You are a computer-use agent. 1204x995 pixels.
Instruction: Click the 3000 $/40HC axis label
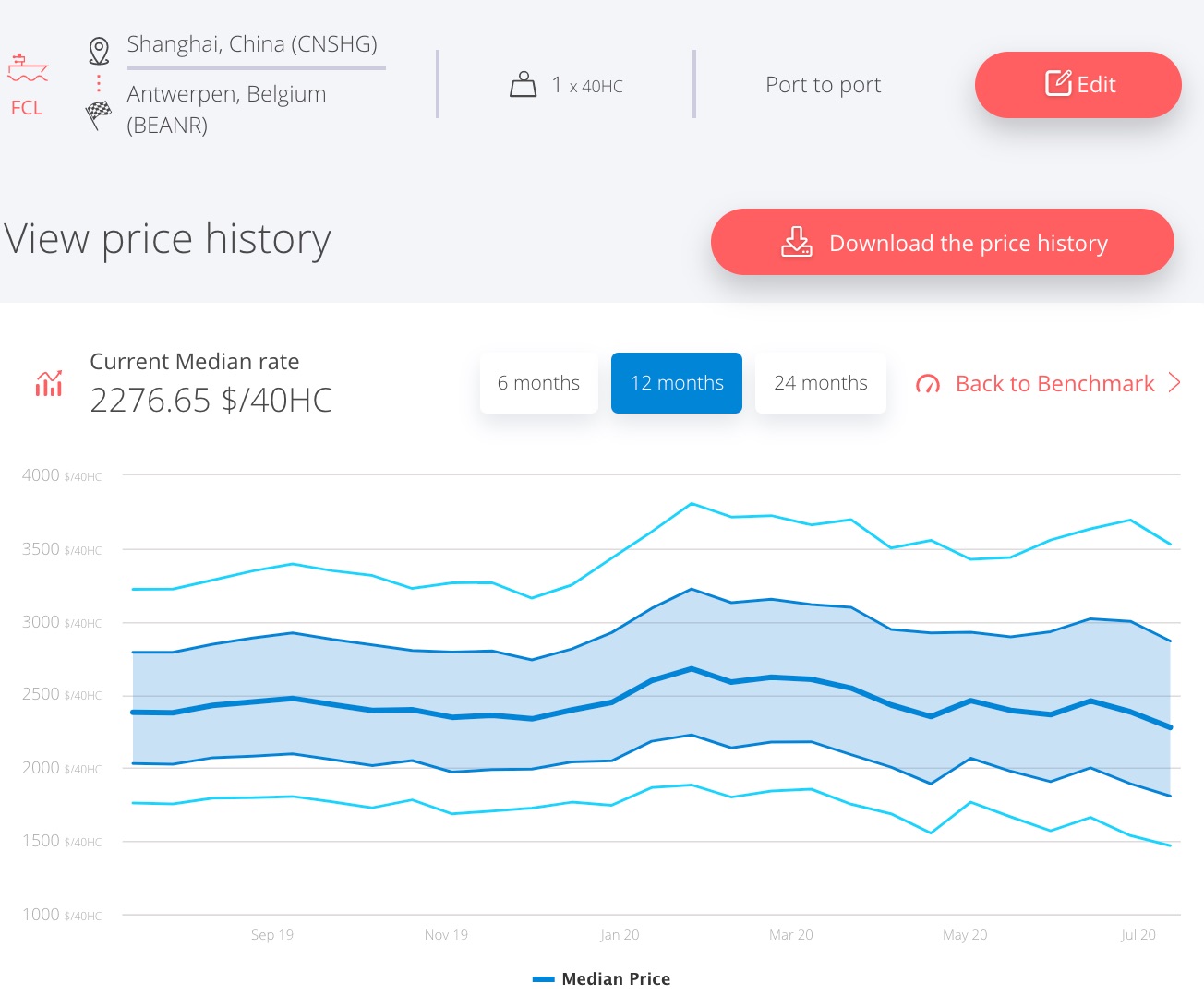click(62, 622)
